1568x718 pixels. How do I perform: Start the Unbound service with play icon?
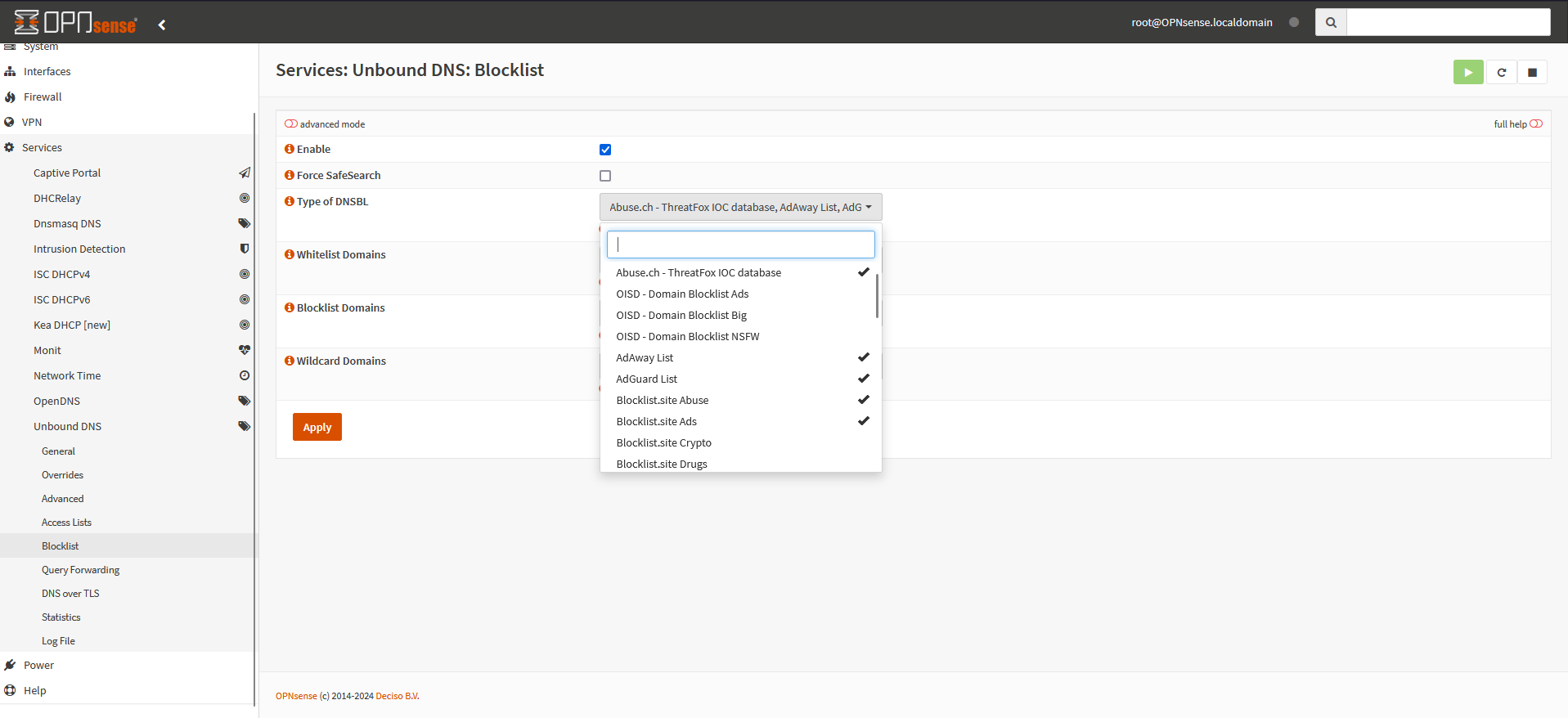(x=1467, y=72)
